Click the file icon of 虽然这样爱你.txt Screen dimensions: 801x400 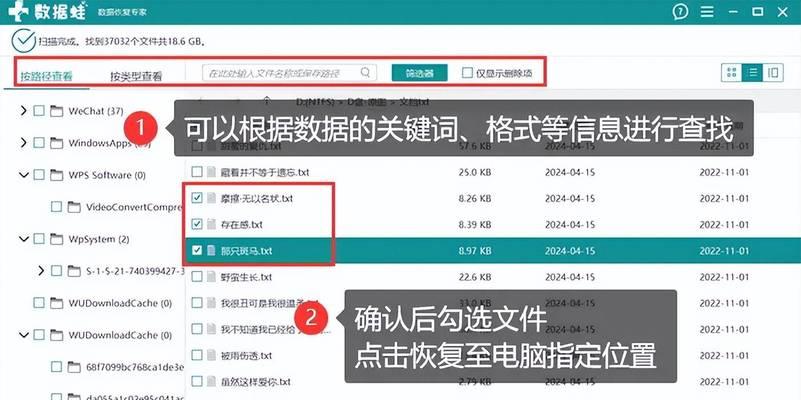(211, 381)
